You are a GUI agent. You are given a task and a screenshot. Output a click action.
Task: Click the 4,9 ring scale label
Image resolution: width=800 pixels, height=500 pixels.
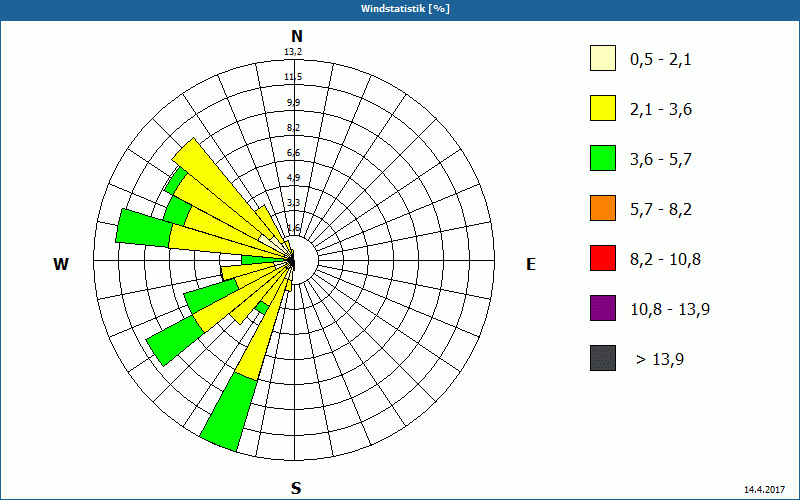tap(293, 178)
